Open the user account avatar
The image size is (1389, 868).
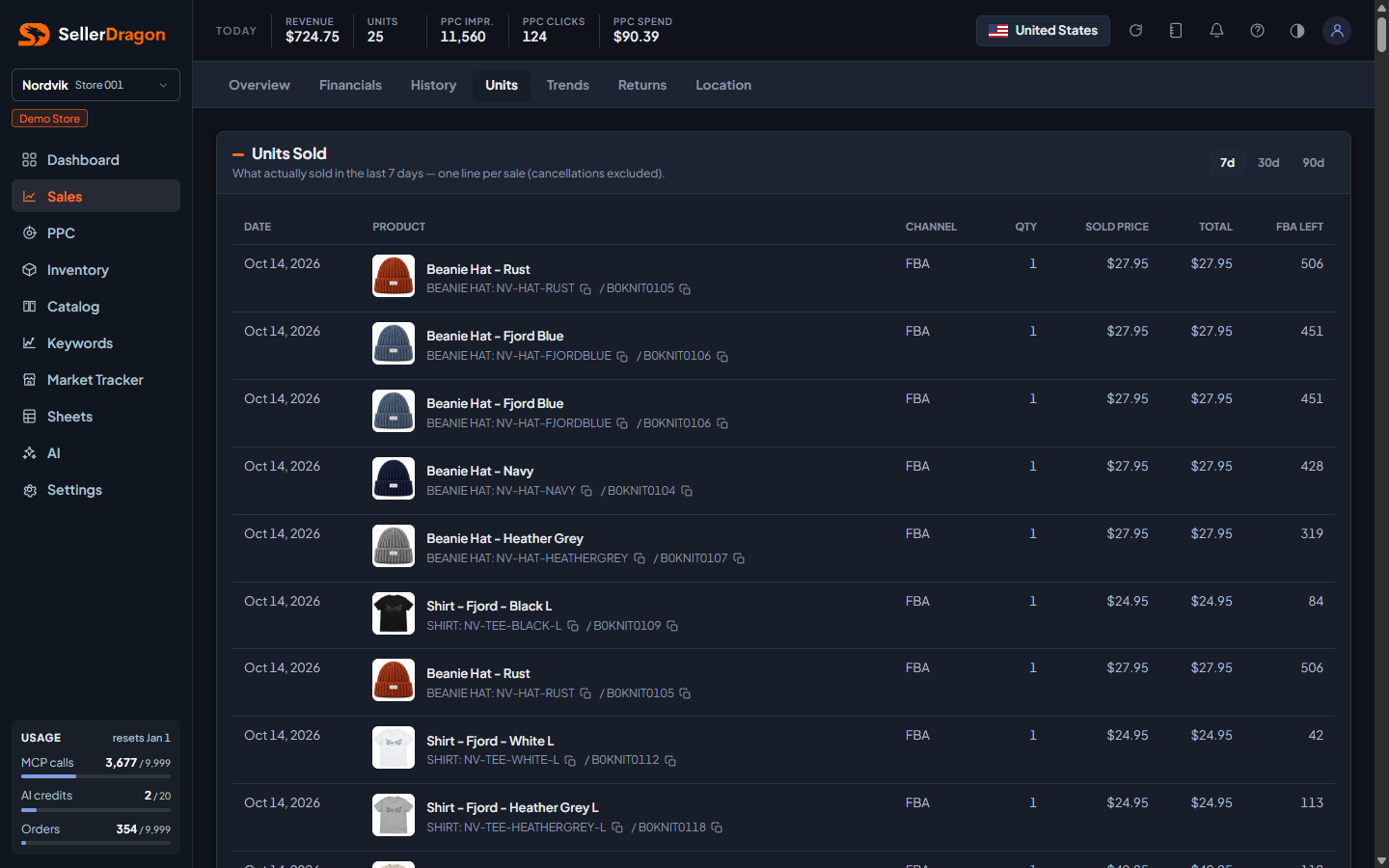point(1337,31)
